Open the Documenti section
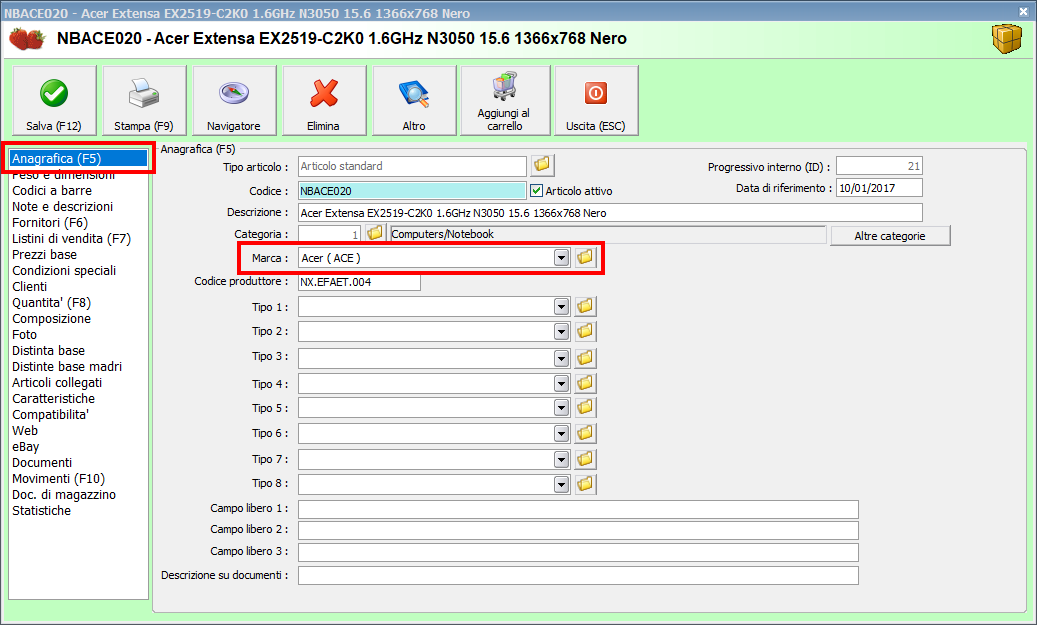This screenshot has width=1037, height=625. point(42,462)
